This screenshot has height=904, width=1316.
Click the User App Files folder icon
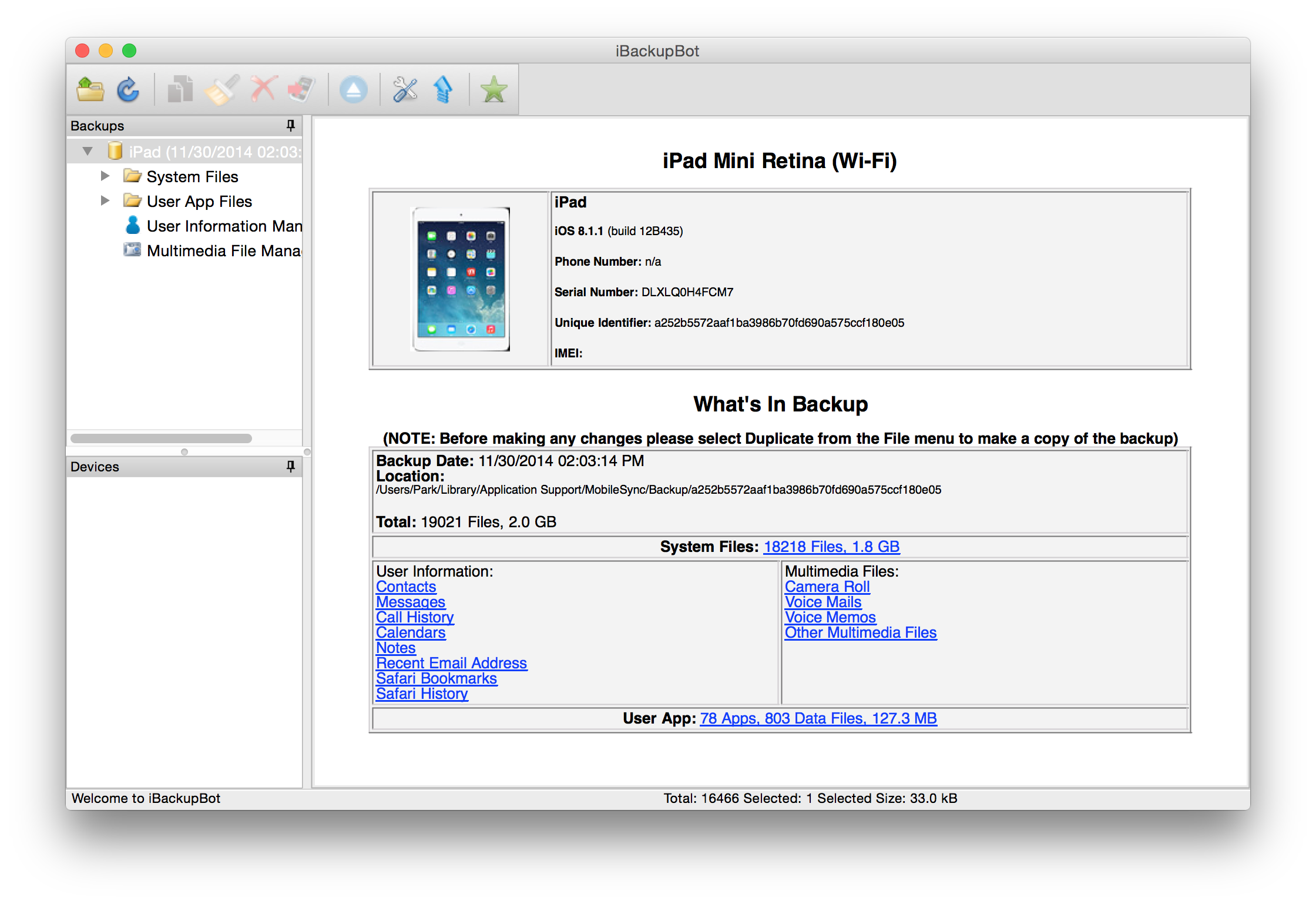coord(132,200)
